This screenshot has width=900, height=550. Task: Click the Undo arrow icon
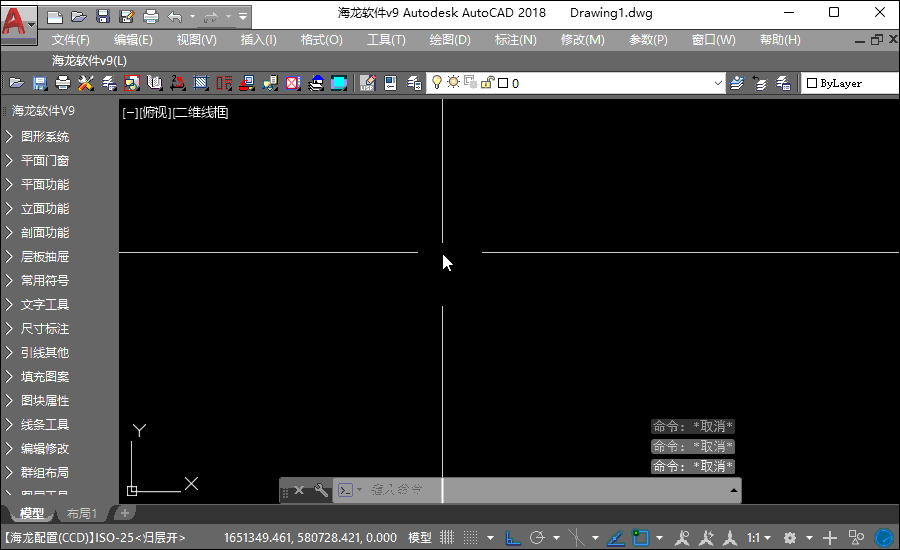[174, 17]
